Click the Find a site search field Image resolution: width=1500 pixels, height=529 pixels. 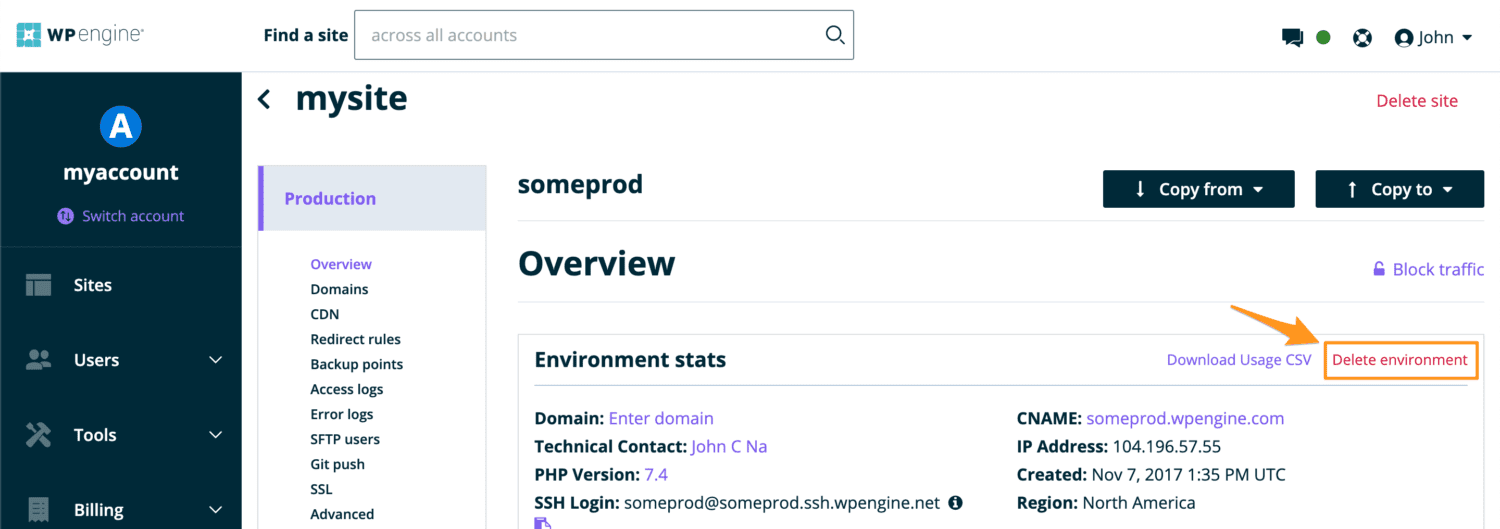click(590, 35)
